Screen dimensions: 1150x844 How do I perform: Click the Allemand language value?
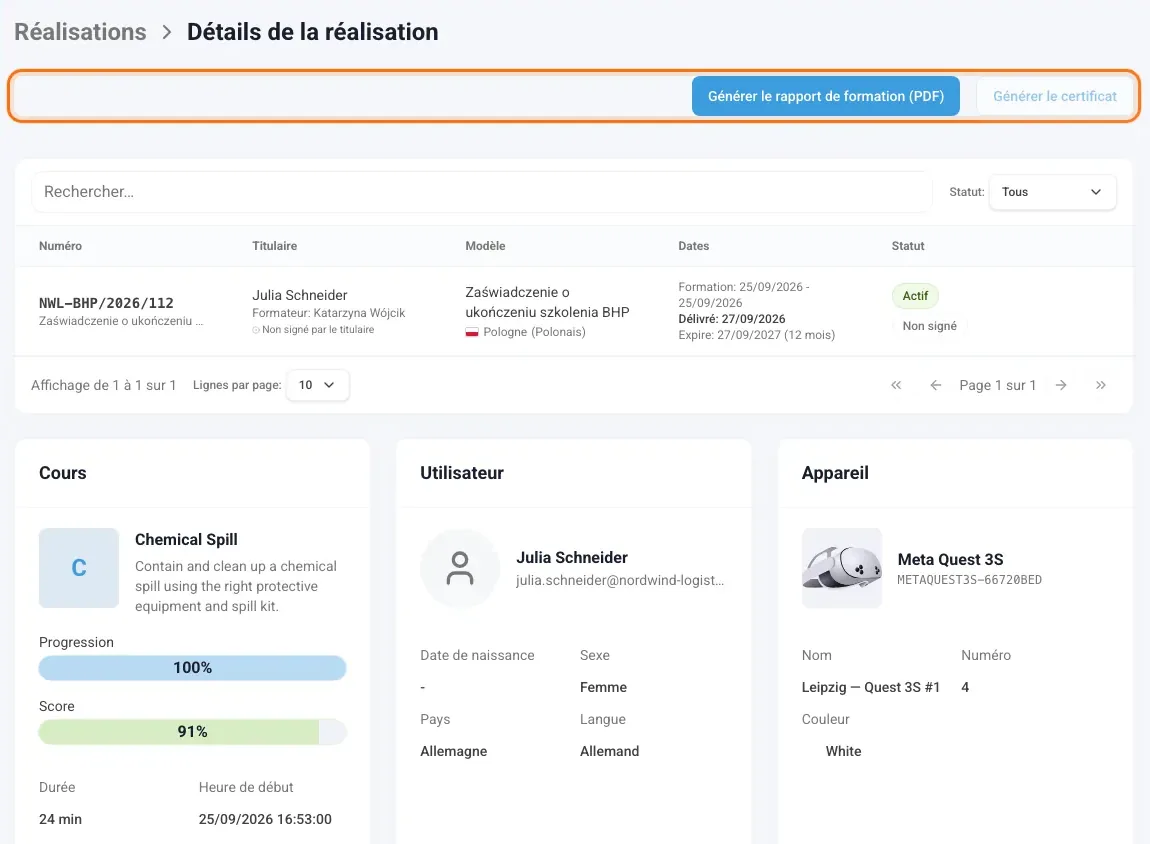click(609, 751)
